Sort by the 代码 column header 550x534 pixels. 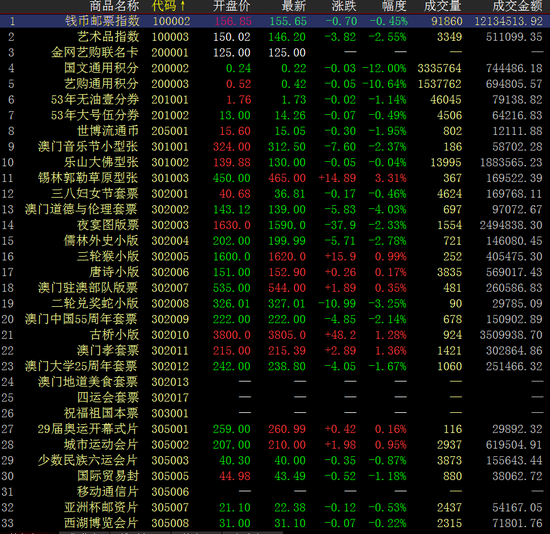(x=168, y=6)
